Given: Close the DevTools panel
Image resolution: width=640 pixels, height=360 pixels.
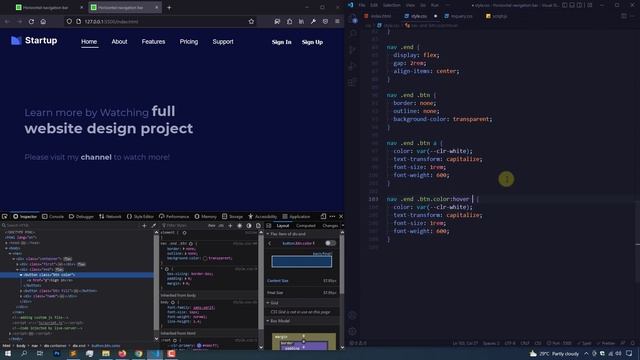Looking at the screenshot, I should 341,216.
